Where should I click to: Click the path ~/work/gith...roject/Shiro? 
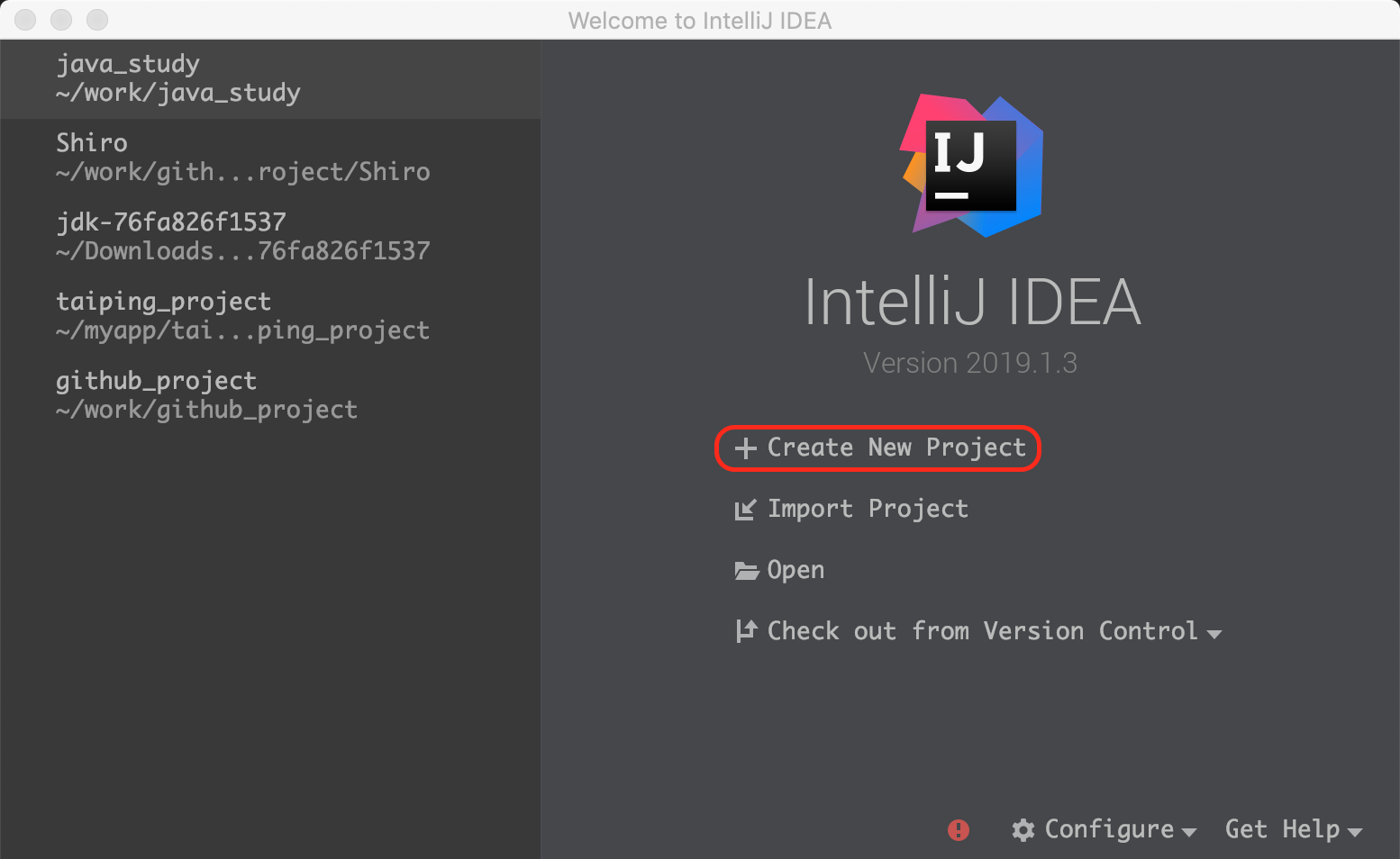243,173
